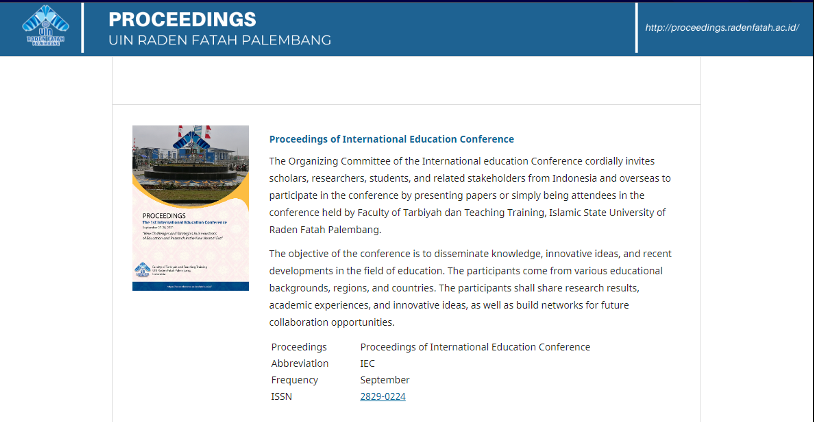Image resolution: width=814 pixels, height=422 pixels.
Task: Click the conference objective paragraph
Action: point(470,288)
